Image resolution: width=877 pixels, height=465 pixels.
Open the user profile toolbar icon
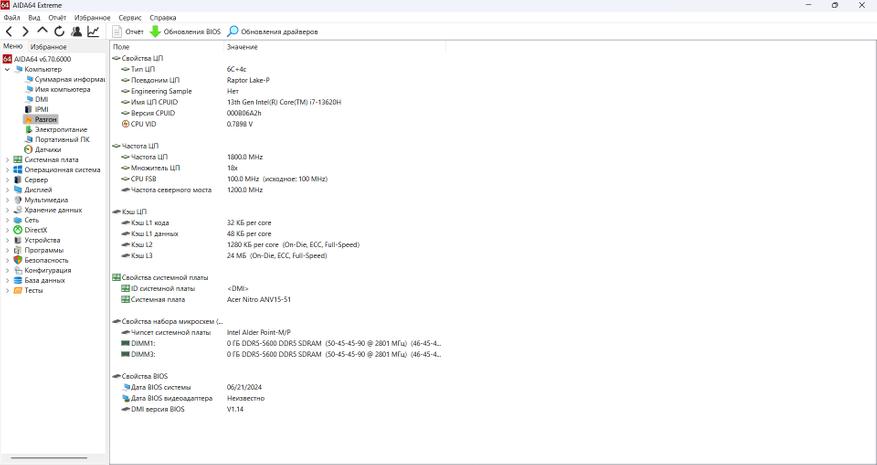[76, 32]
